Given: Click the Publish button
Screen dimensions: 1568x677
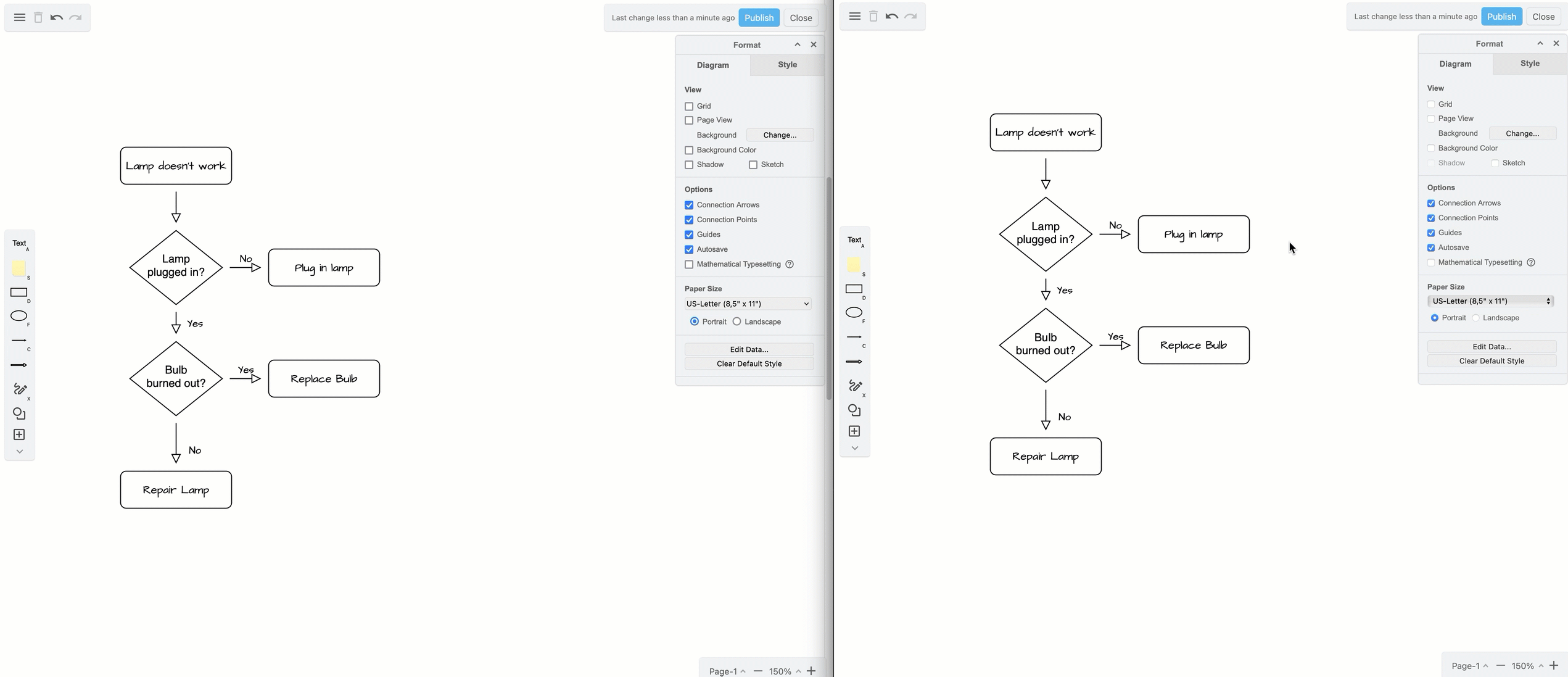Looking at the screenshot, I should [759, 17].
